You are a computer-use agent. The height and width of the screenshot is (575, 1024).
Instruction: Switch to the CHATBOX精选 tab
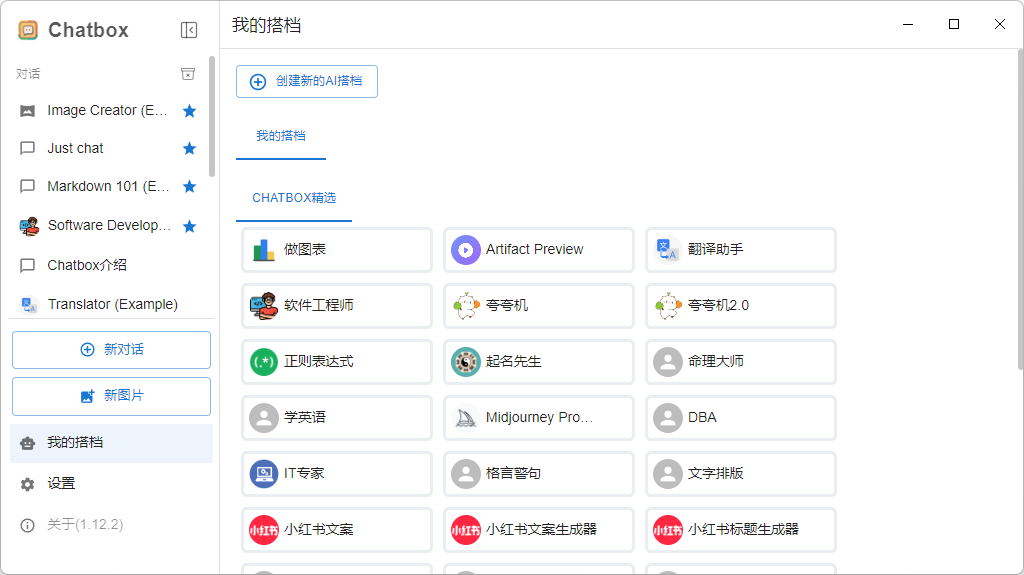point(294,198)
